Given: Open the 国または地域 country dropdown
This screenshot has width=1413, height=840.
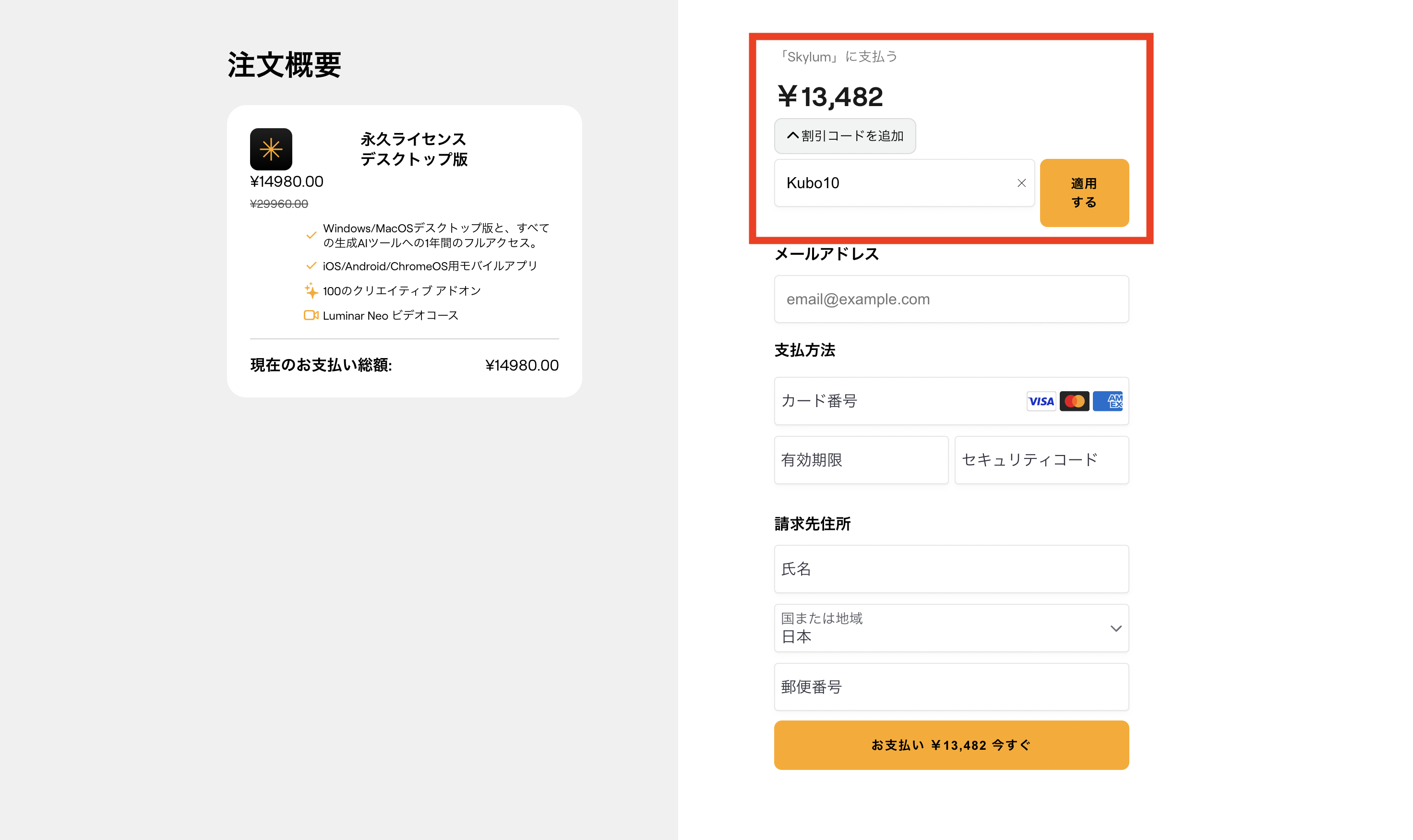Looking at the screenshot, I should point(951,628).
